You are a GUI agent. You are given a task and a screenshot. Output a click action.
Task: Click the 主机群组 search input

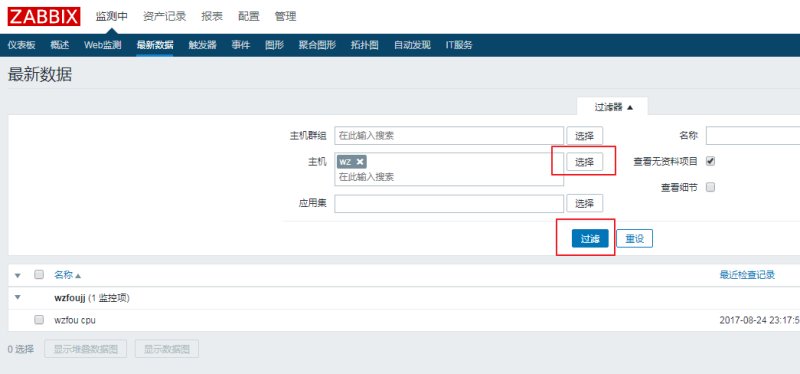[449, 136]
